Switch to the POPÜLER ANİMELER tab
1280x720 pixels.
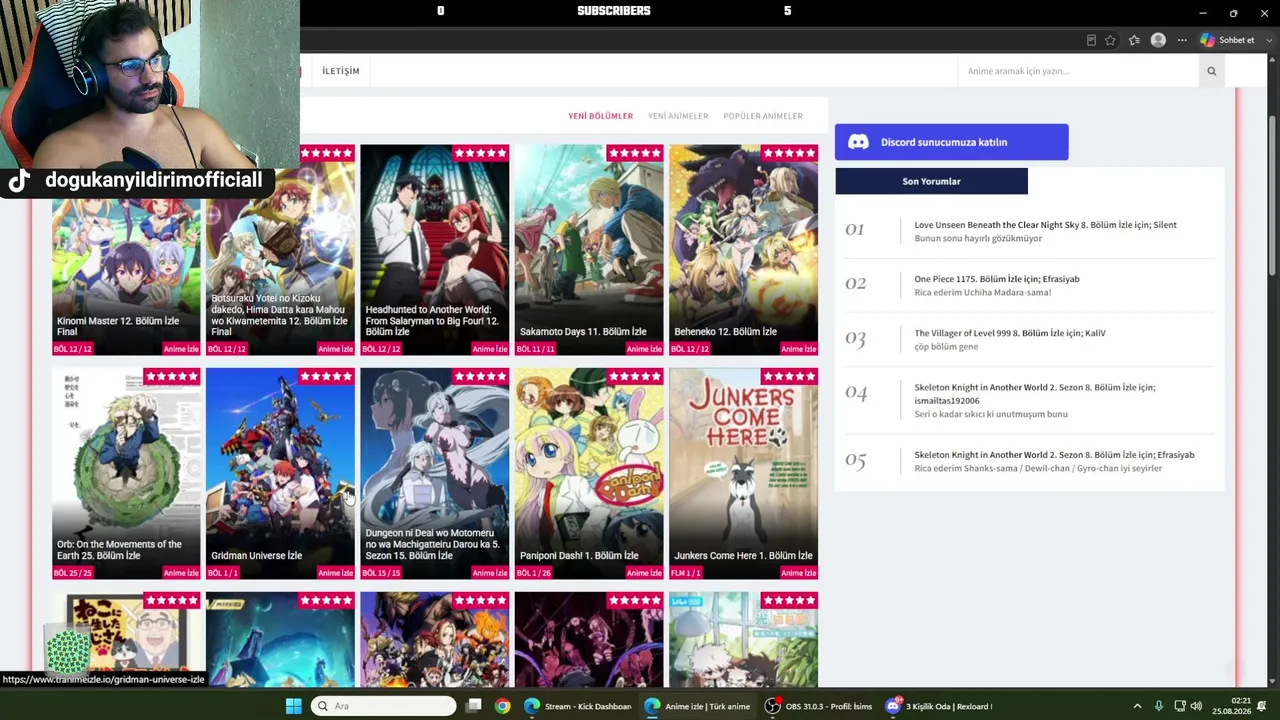(x=763, y=116)
